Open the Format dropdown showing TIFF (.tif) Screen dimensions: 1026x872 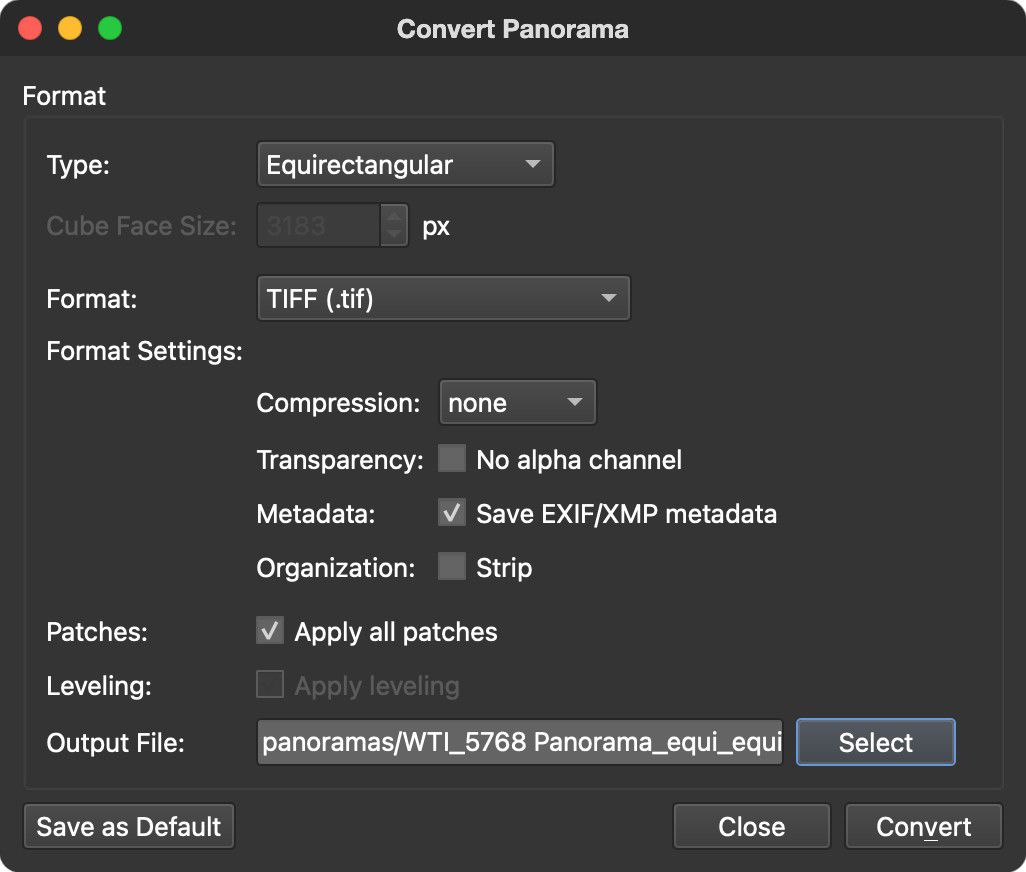(444, 298)
